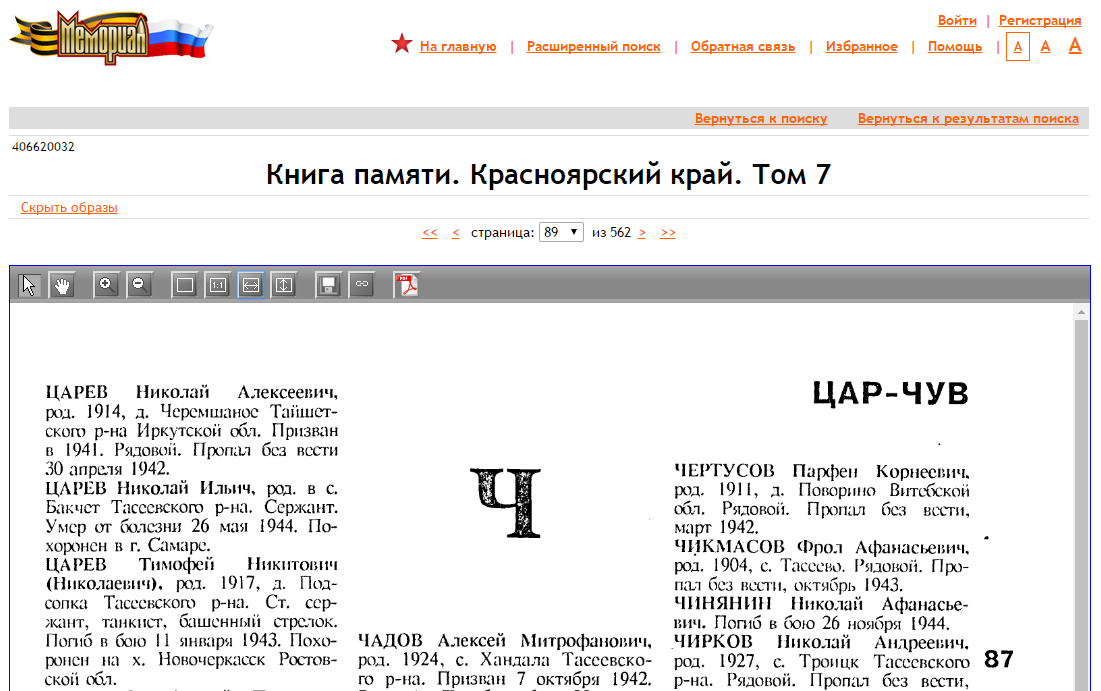Click 'Вернуться к результатам поиска' link
Image resolution: width=1101 pixels, height=691 pixels.
point(967,119)
